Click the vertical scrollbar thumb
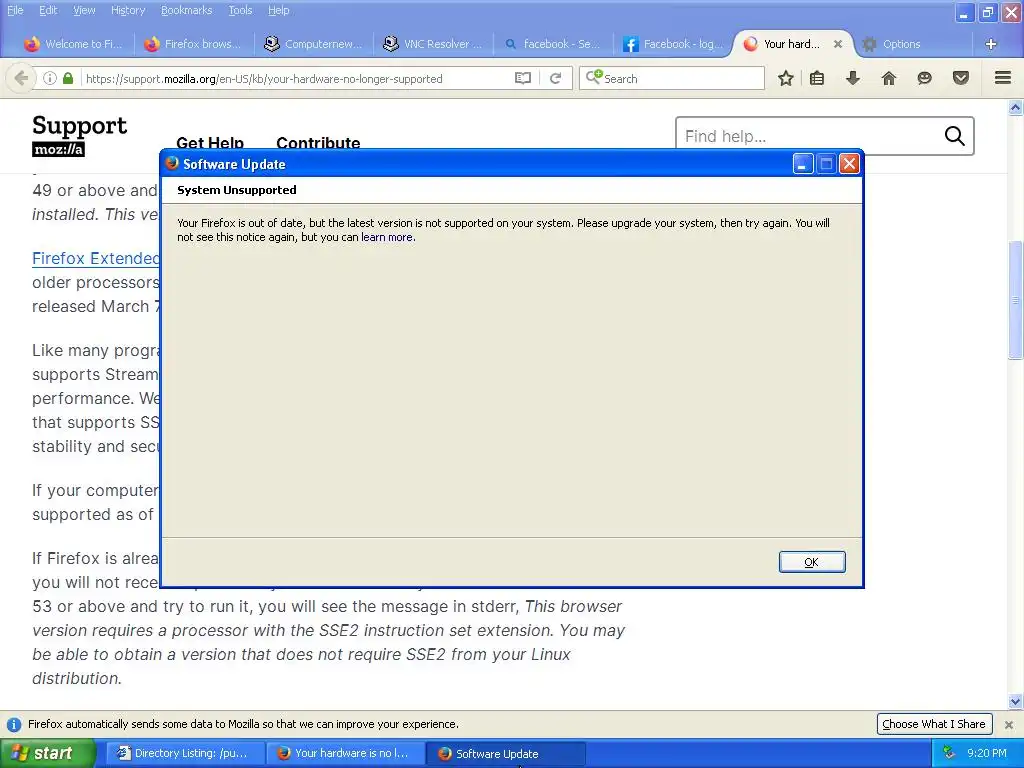 1015,300
